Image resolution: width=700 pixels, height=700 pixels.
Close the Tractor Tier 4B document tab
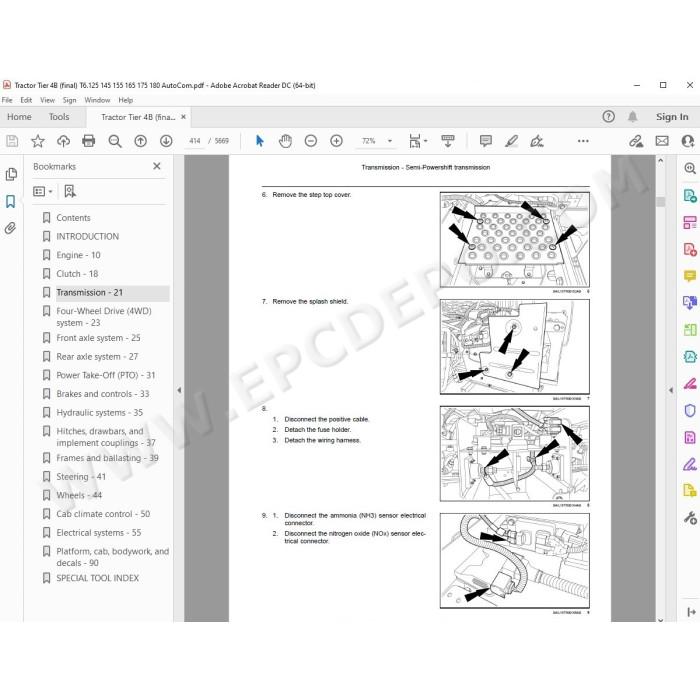(x=183, y=117)
